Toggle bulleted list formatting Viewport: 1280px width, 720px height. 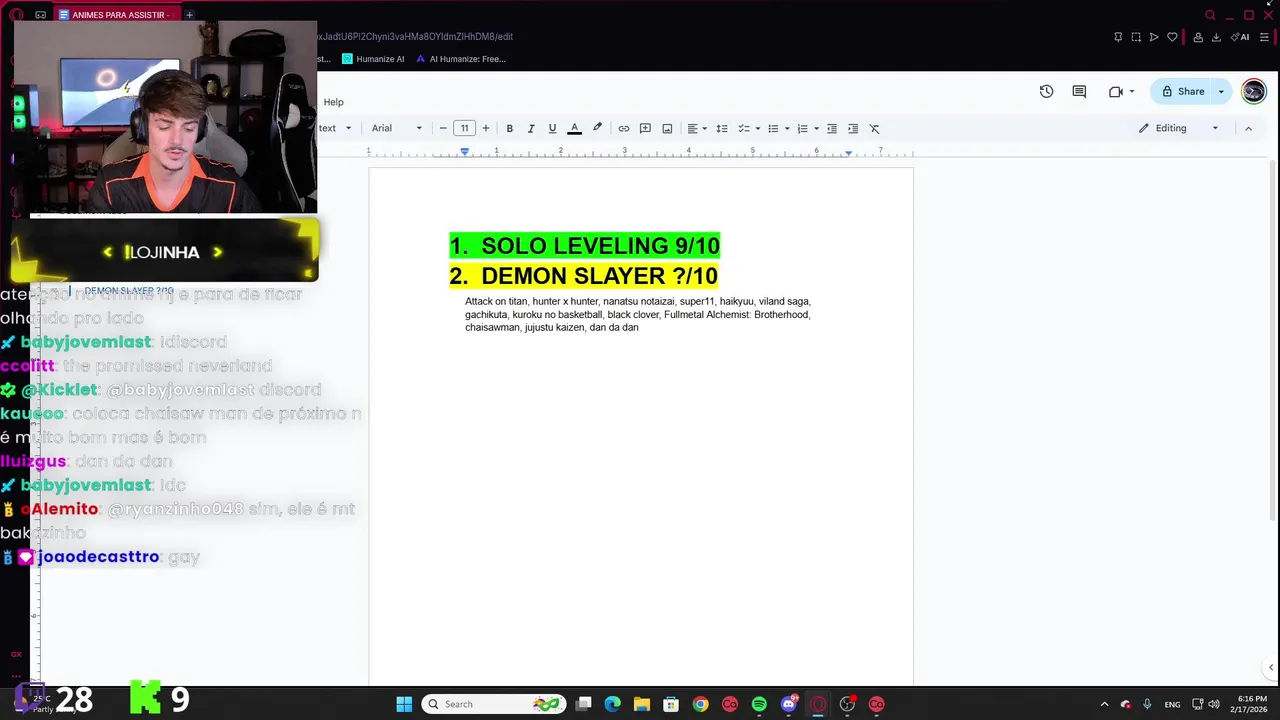point(773,128)
